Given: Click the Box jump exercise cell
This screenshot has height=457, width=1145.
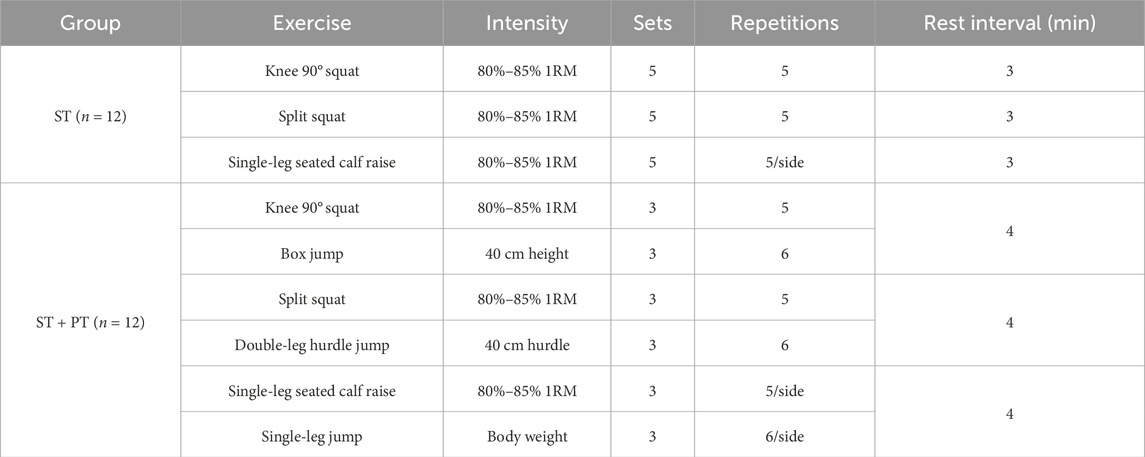Looking at the screenshot, I should tap(313, 254).
